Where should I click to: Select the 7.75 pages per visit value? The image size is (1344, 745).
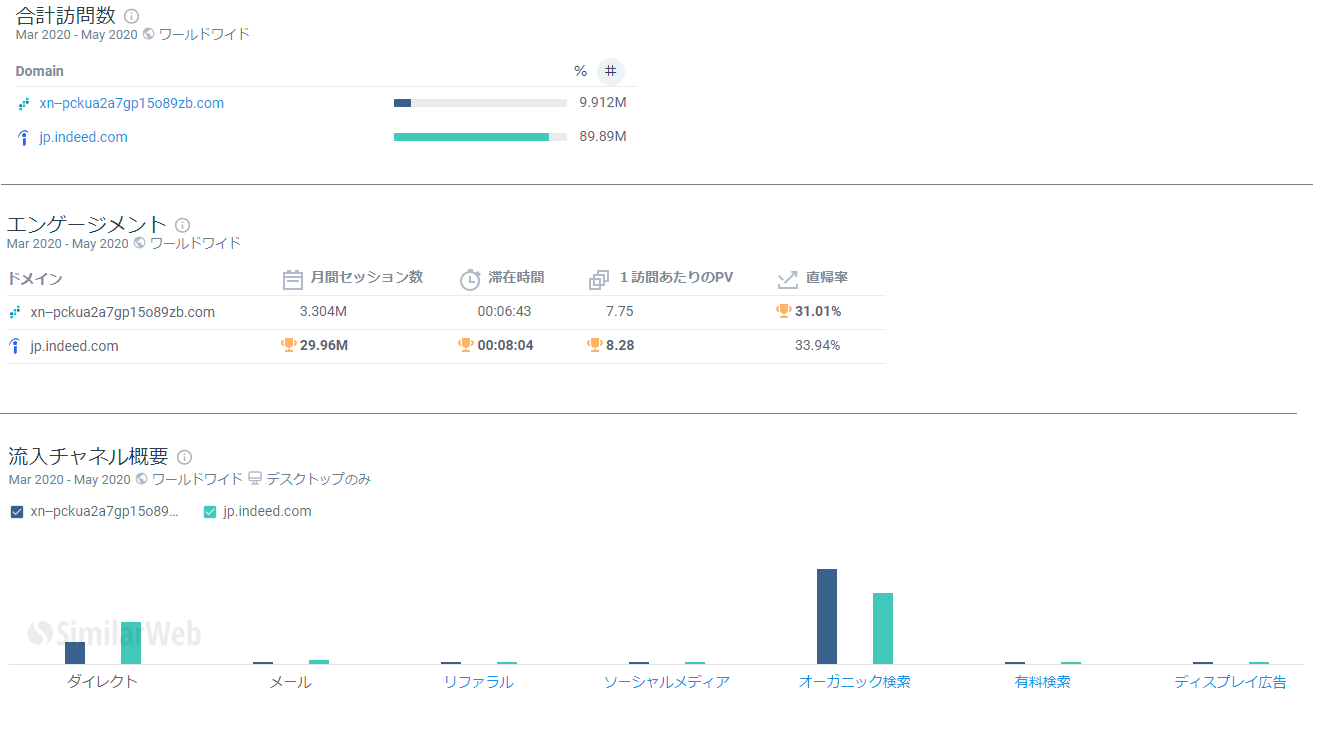pyautogui.click(x=620, y=311)
